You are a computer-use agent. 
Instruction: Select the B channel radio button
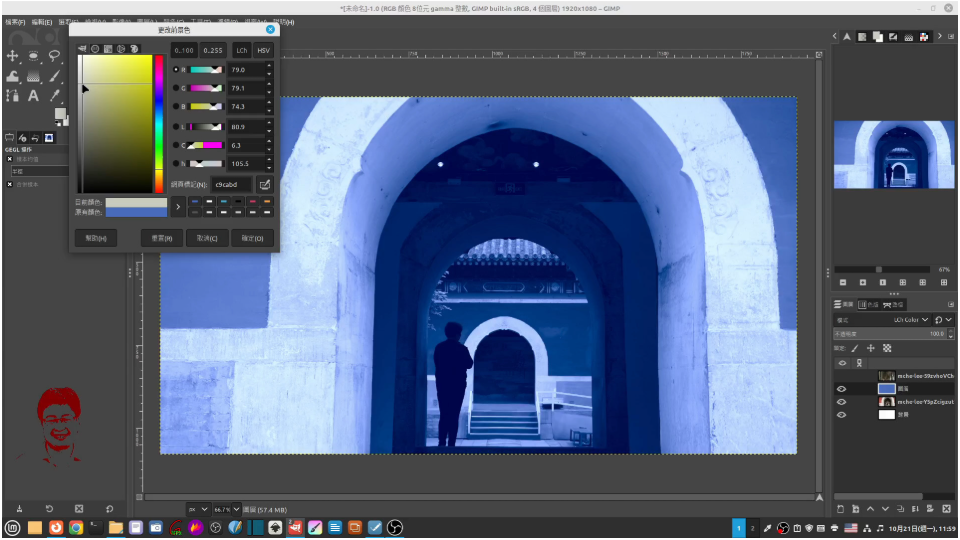176,107
